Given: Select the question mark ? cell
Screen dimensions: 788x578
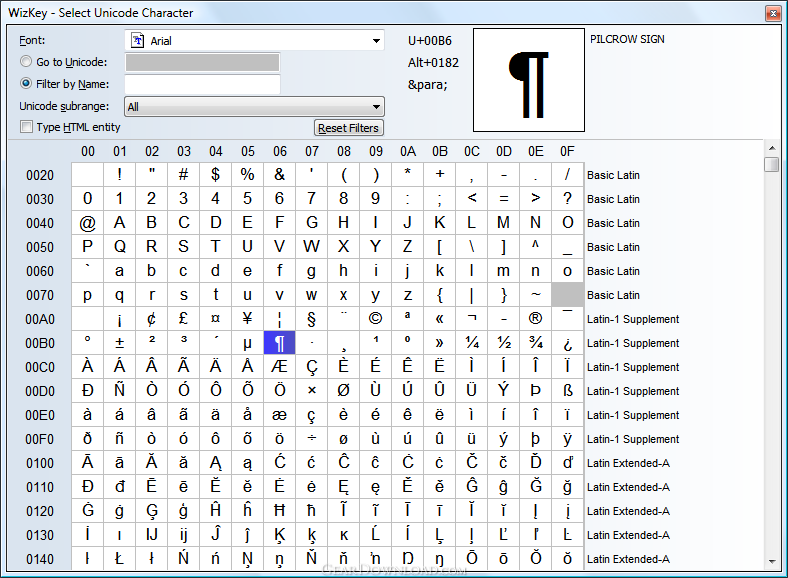Looking at the screenshot, I should (567, 199).
